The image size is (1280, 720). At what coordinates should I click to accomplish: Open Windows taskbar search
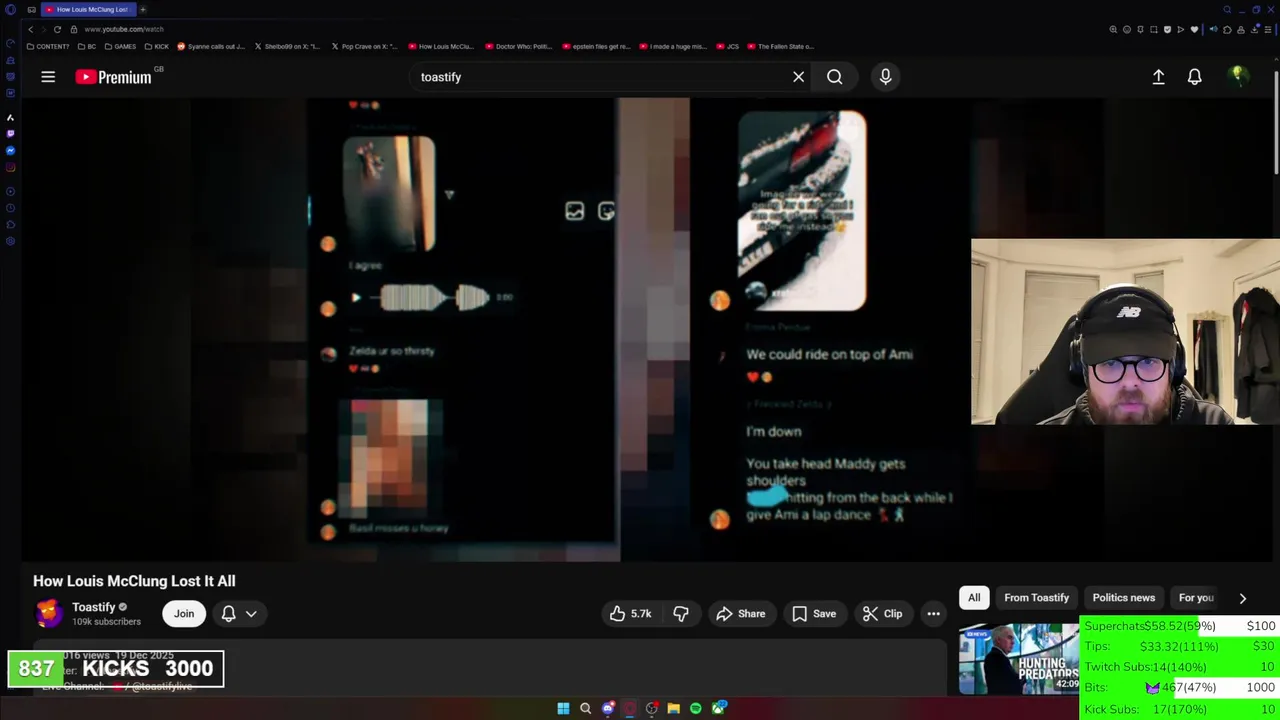pos(586,708)
